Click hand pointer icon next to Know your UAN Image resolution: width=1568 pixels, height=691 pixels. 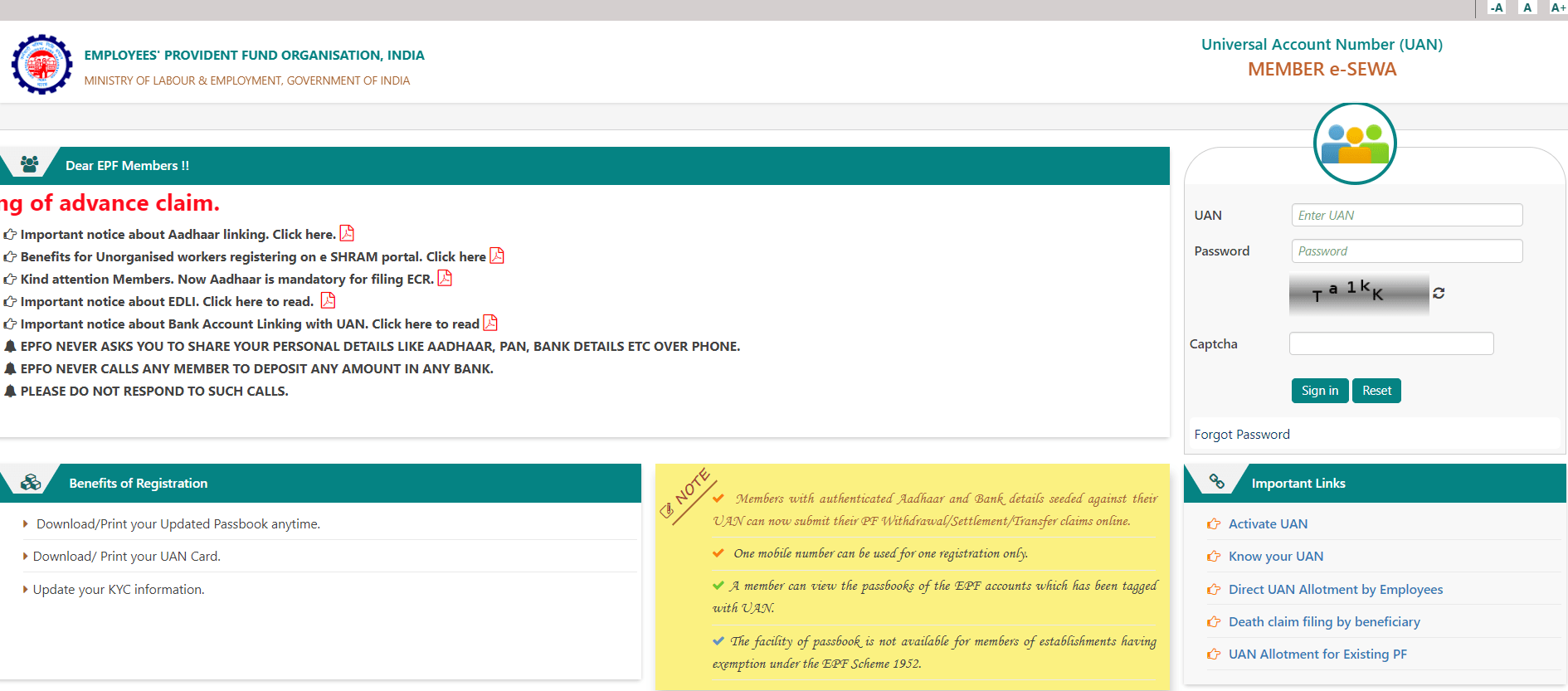1214,557
